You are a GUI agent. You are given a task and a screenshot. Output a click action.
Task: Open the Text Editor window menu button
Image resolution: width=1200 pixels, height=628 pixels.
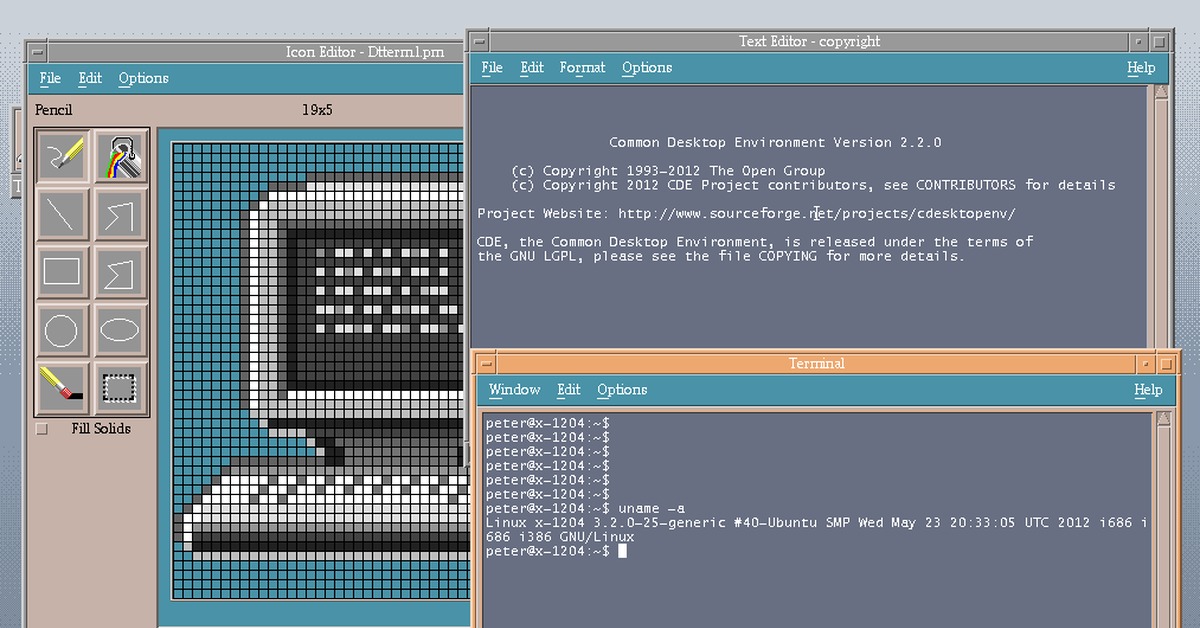[x=480, y=42]
